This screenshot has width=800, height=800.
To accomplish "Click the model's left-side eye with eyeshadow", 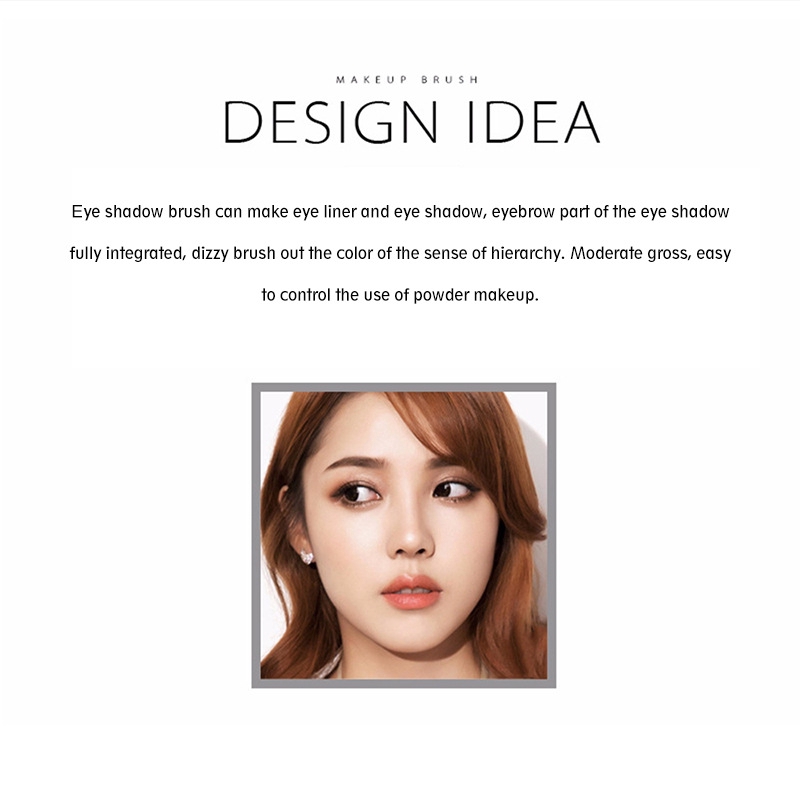I will coord(360,493).
